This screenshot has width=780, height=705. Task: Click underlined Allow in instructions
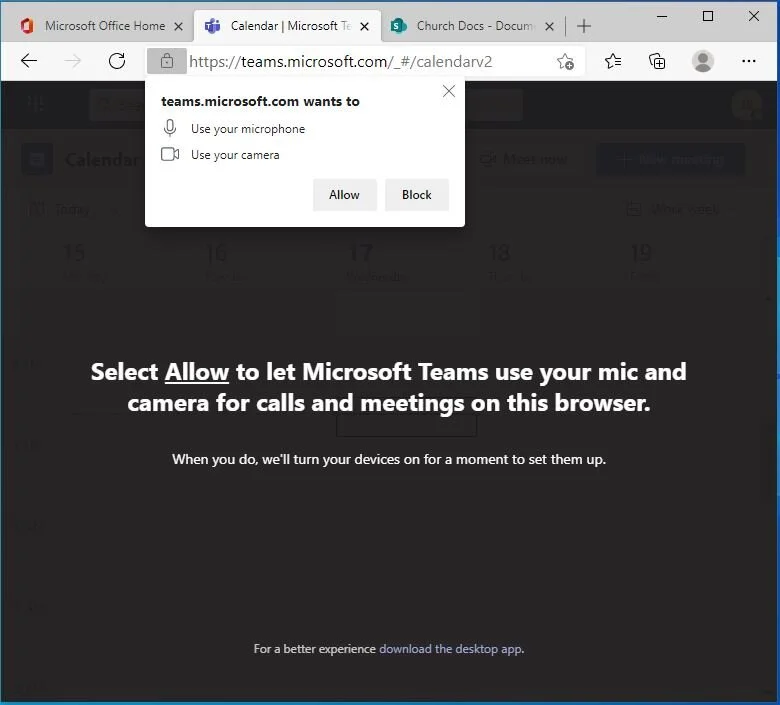[196, 372]
